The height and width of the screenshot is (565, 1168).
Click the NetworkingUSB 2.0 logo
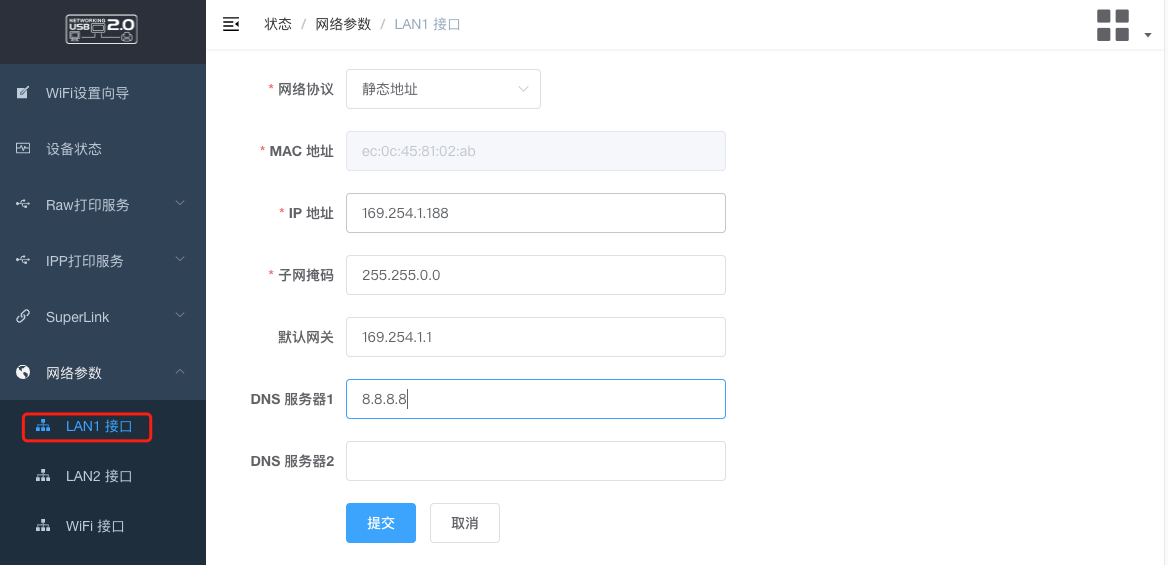(x=101, y=29)
